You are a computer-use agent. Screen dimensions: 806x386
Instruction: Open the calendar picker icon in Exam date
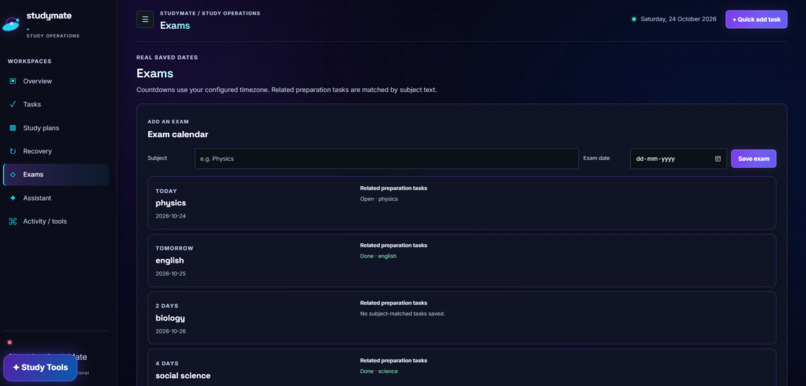[718, 159]
